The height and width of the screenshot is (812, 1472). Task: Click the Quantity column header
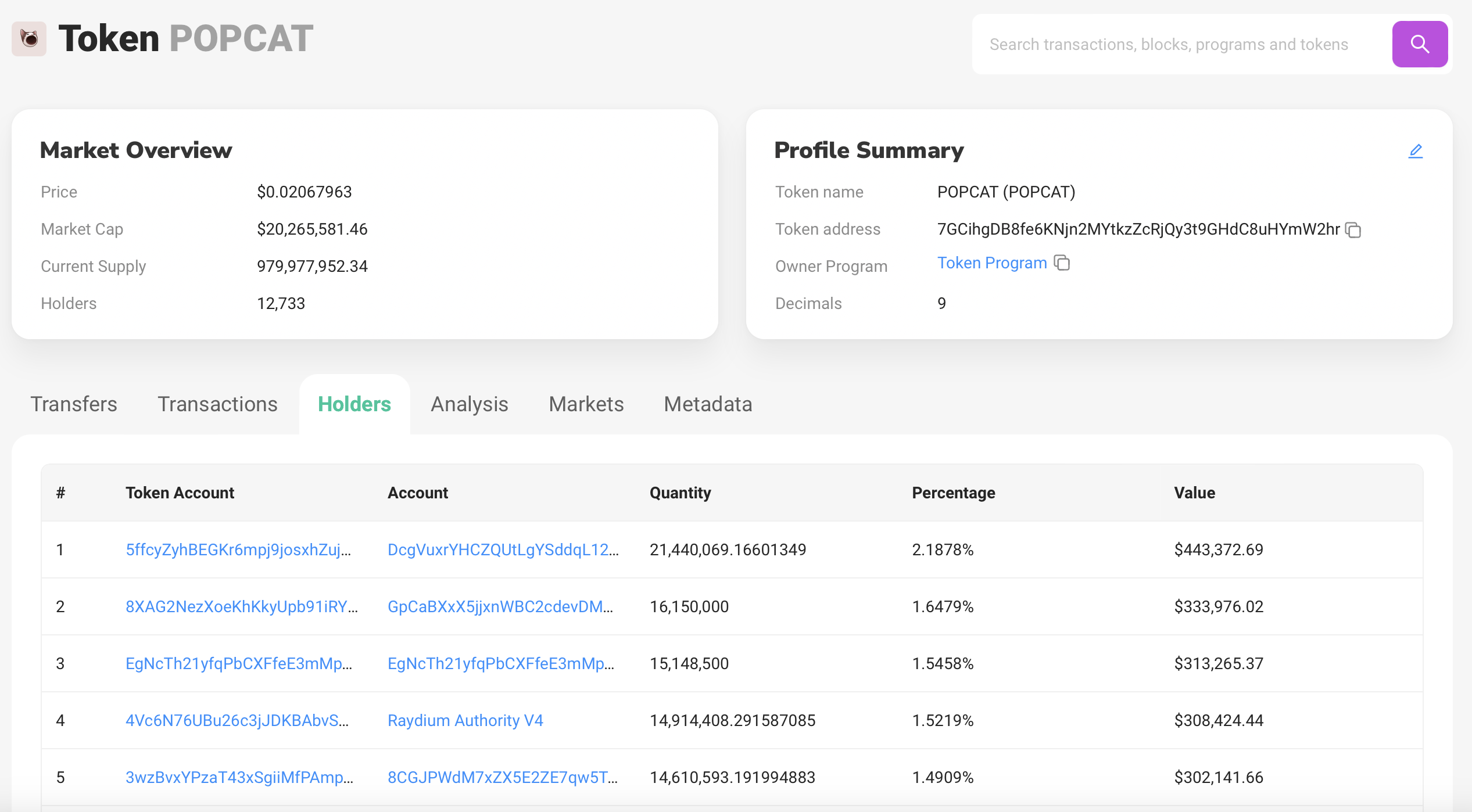[x=680, y=493]
